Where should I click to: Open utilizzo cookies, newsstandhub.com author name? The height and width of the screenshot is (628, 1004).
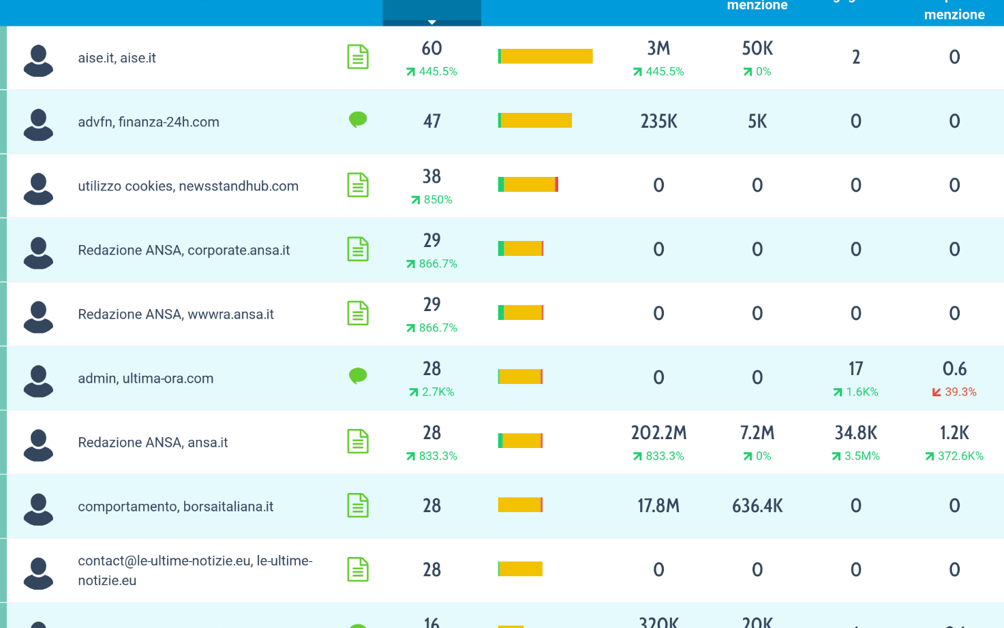pos(188,186)
